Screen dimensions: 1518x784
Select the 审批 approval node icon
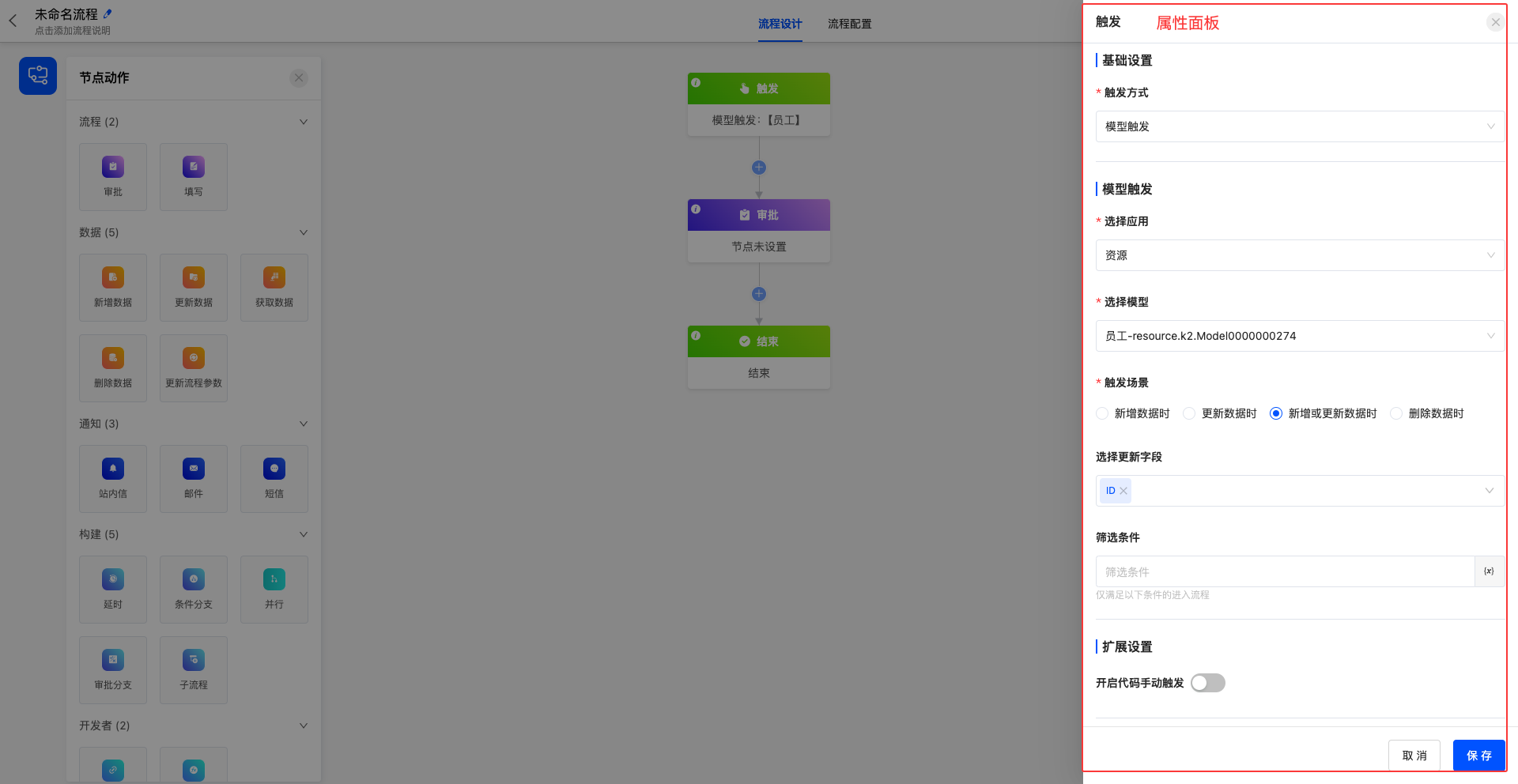coord(113,168)
